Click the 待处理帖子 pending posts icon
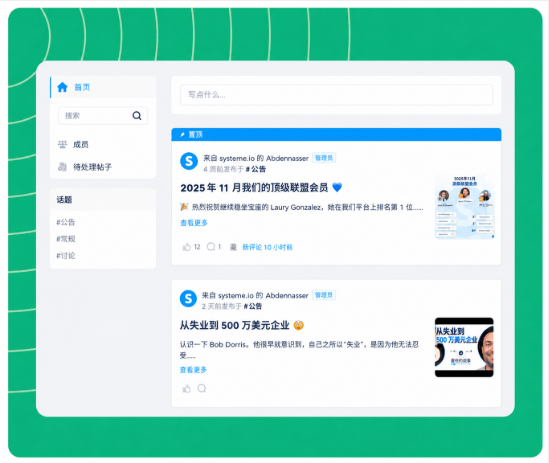This screenshot has height=463, width=549. (x=62, y=167)
